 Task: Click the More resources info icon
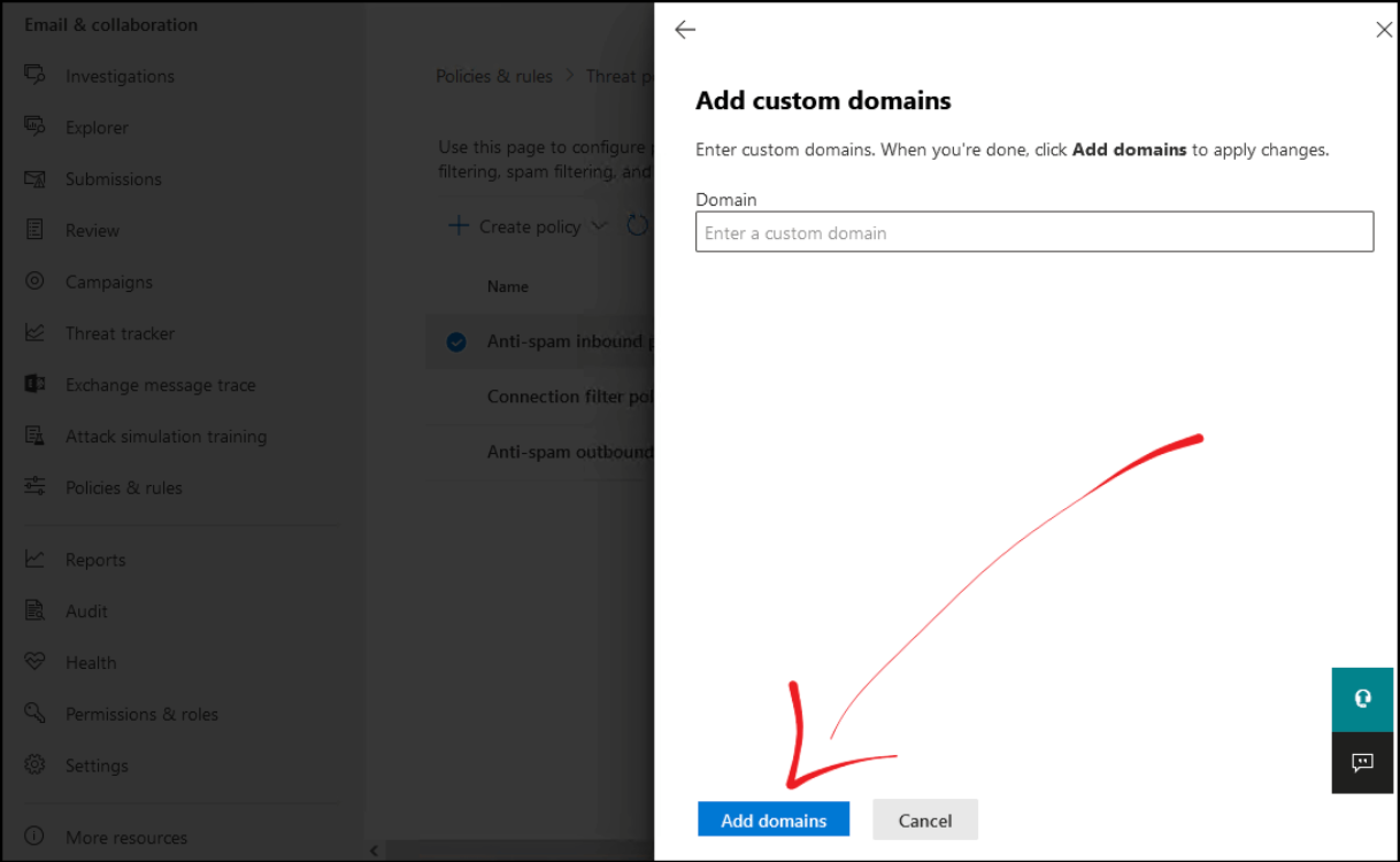(x=34, y=836)
